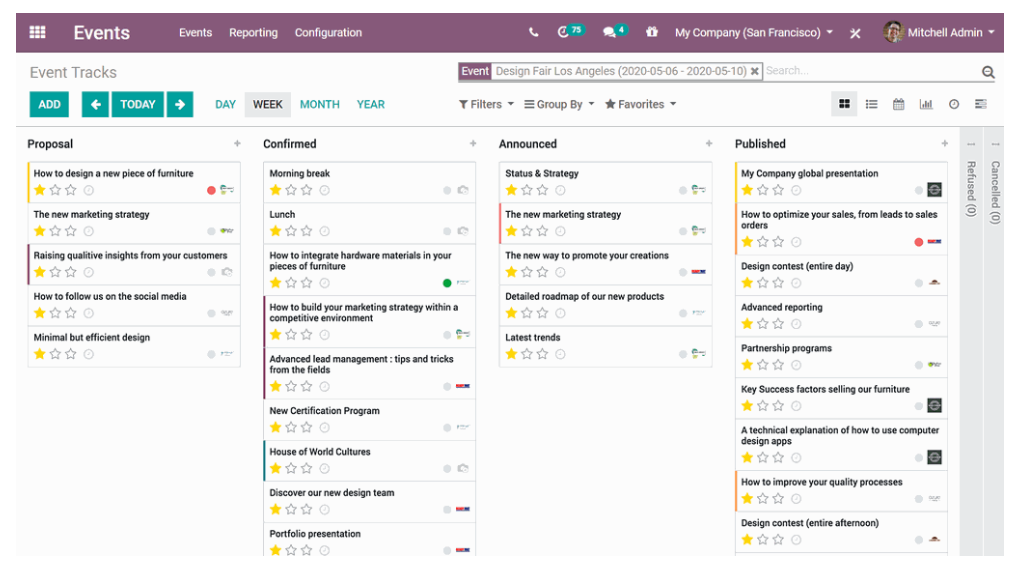Open the calendar view icon
1020x576 pixels.
point(897,103)
